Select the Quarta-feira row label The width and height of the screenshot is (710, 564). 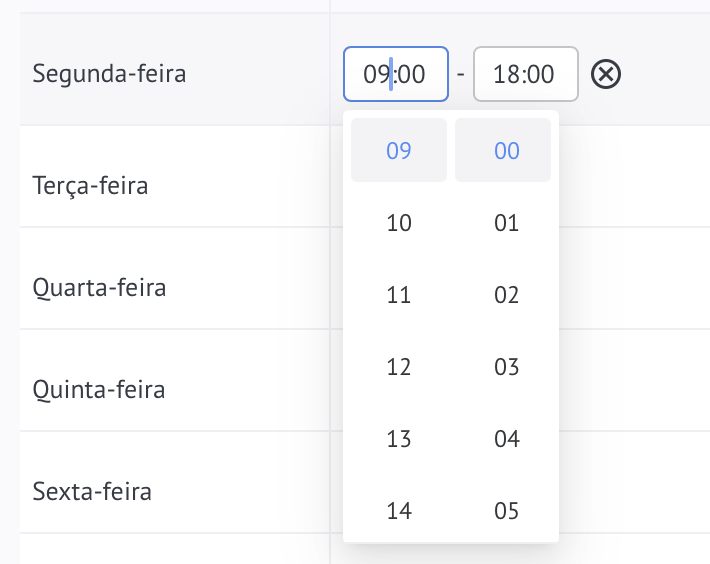[x=99, y=288]
